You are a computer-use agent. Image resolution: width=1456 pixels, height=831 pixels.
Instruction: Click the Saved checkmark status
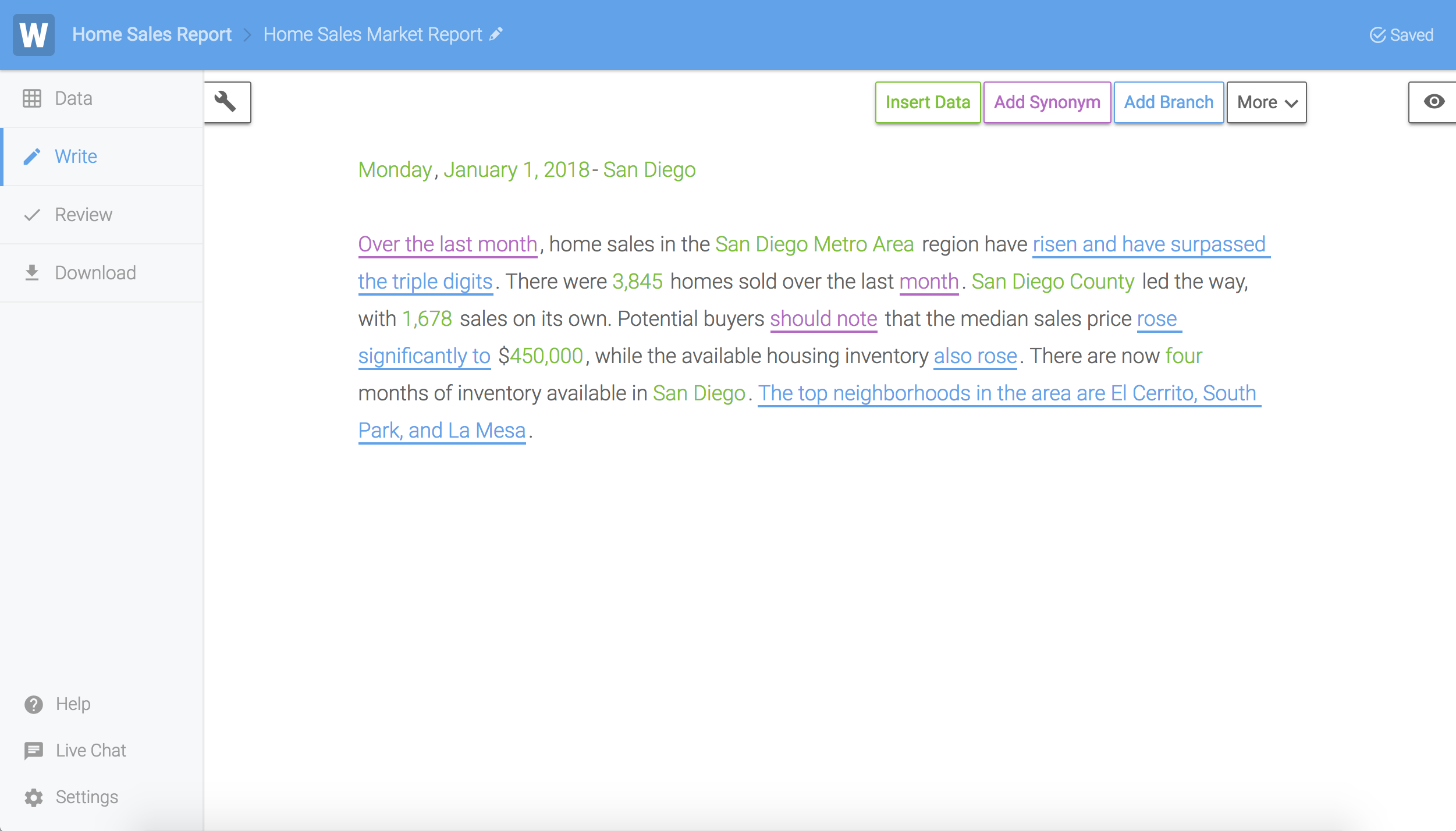pos(1401,35)
